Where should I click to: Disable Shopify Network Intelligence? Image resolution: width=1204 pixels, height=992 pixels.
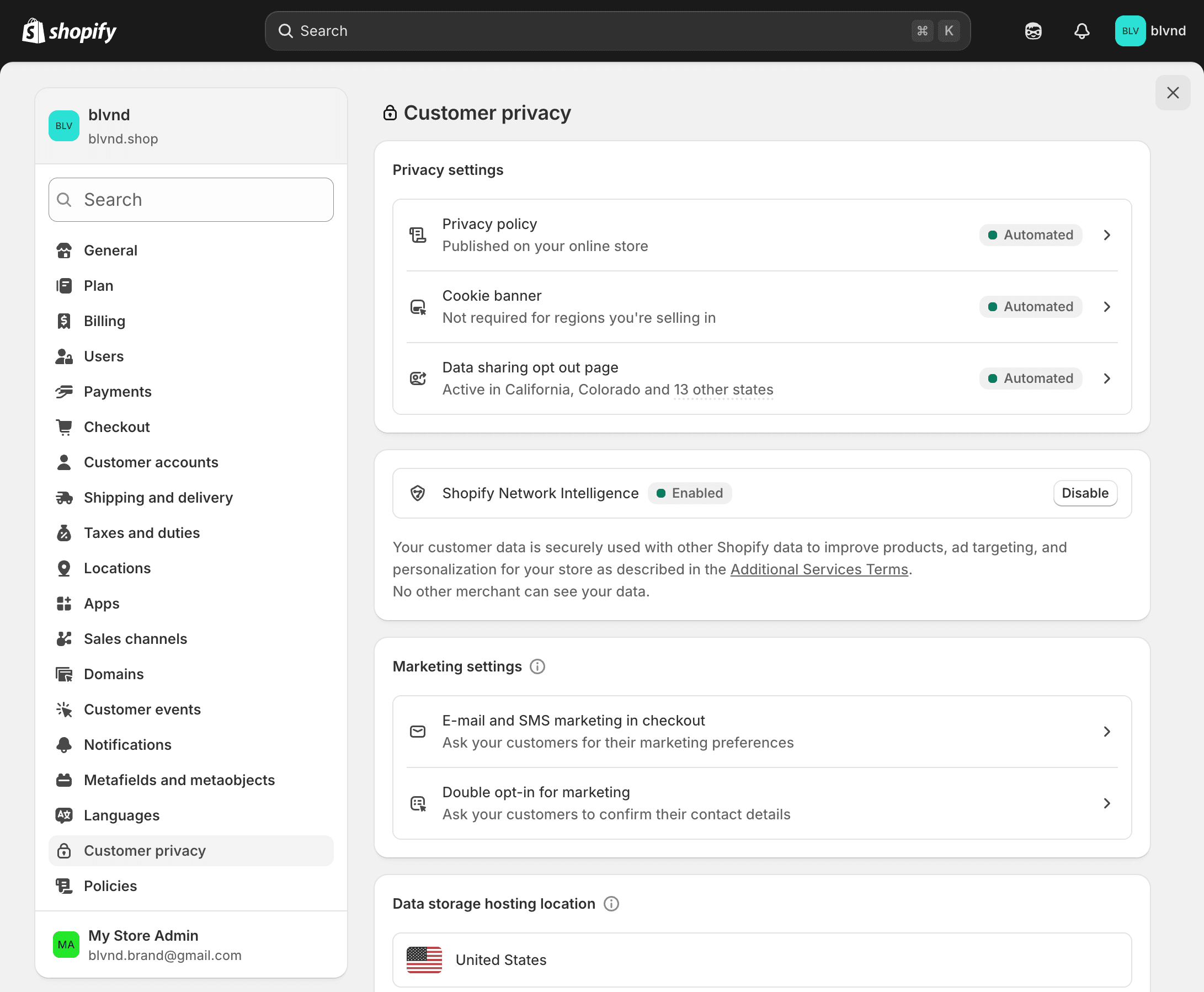(x=1085, y=493)
